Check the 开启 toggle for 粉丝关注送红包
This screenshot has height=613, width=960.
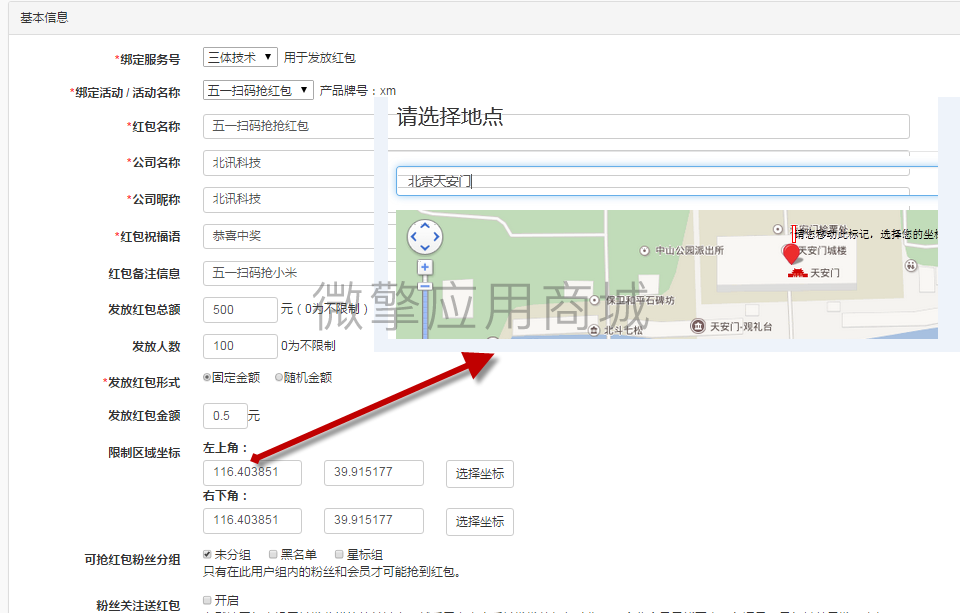point(206,598)
